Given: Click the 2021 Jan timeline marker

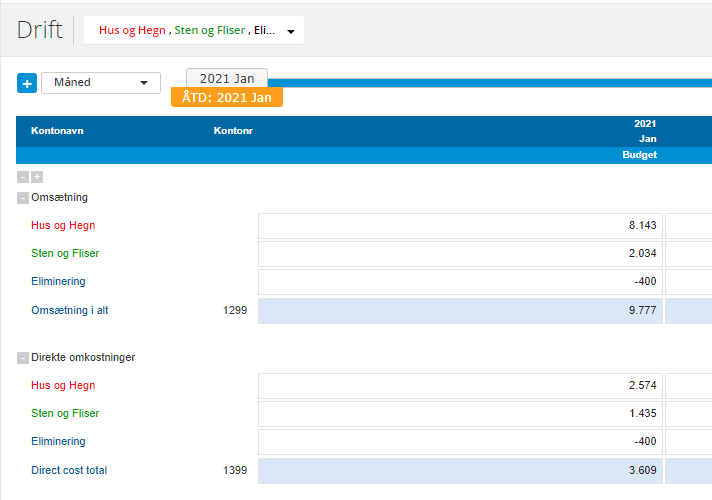Looking at the screenshot, I should click(227, 78).
